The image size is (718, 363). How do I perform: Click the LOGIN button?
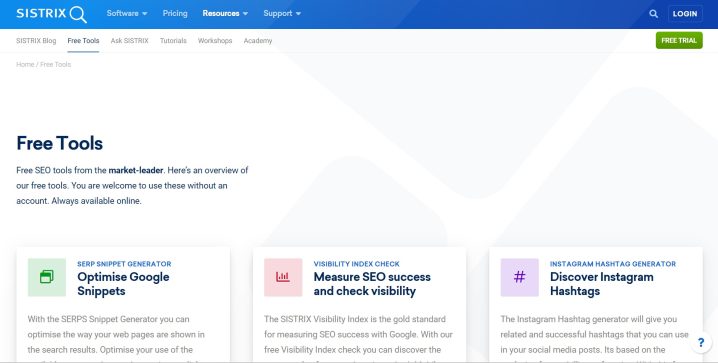(685, 14)
